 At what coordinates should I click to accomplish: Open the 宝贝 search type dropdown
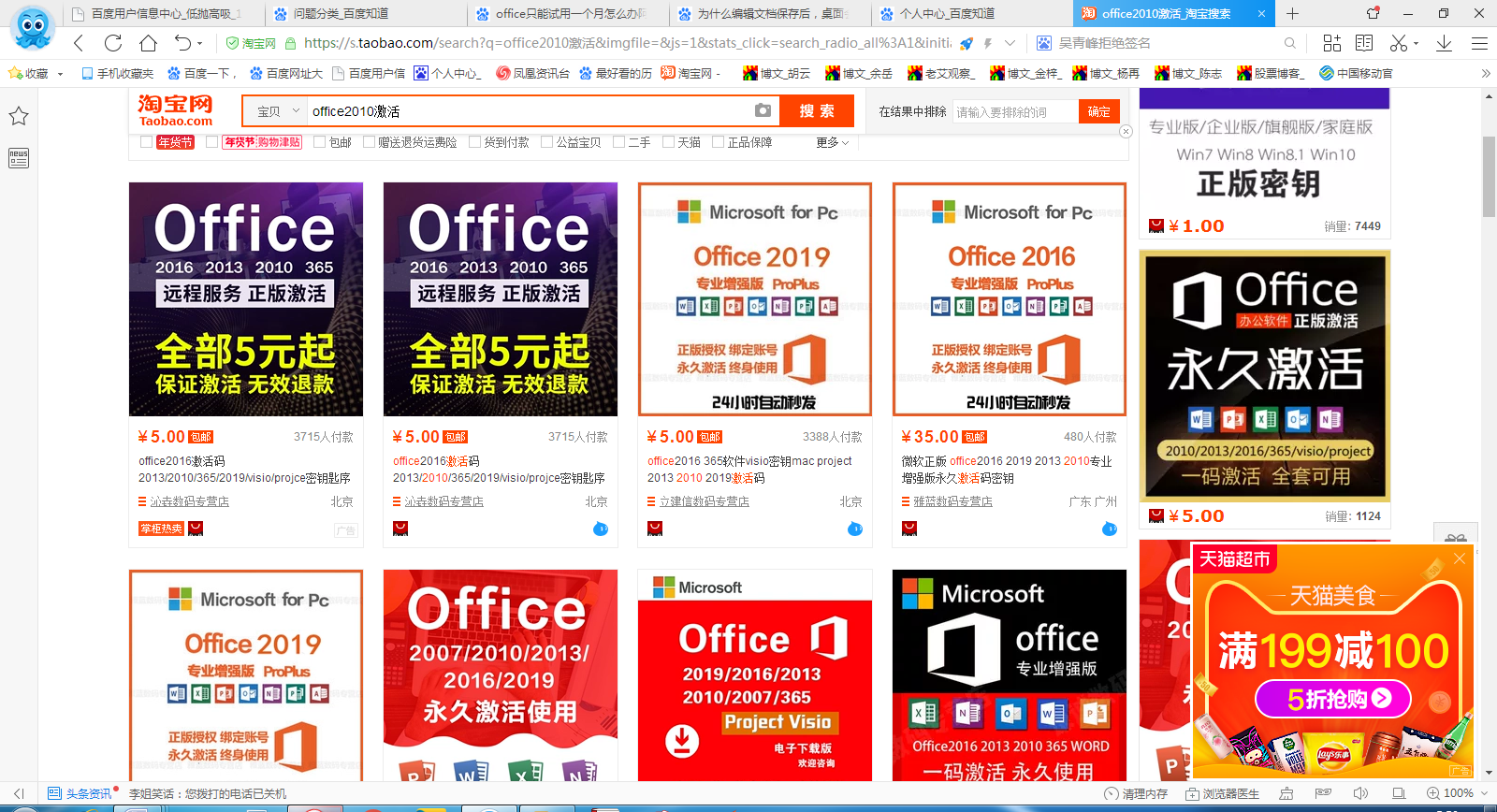click(276, 111)
